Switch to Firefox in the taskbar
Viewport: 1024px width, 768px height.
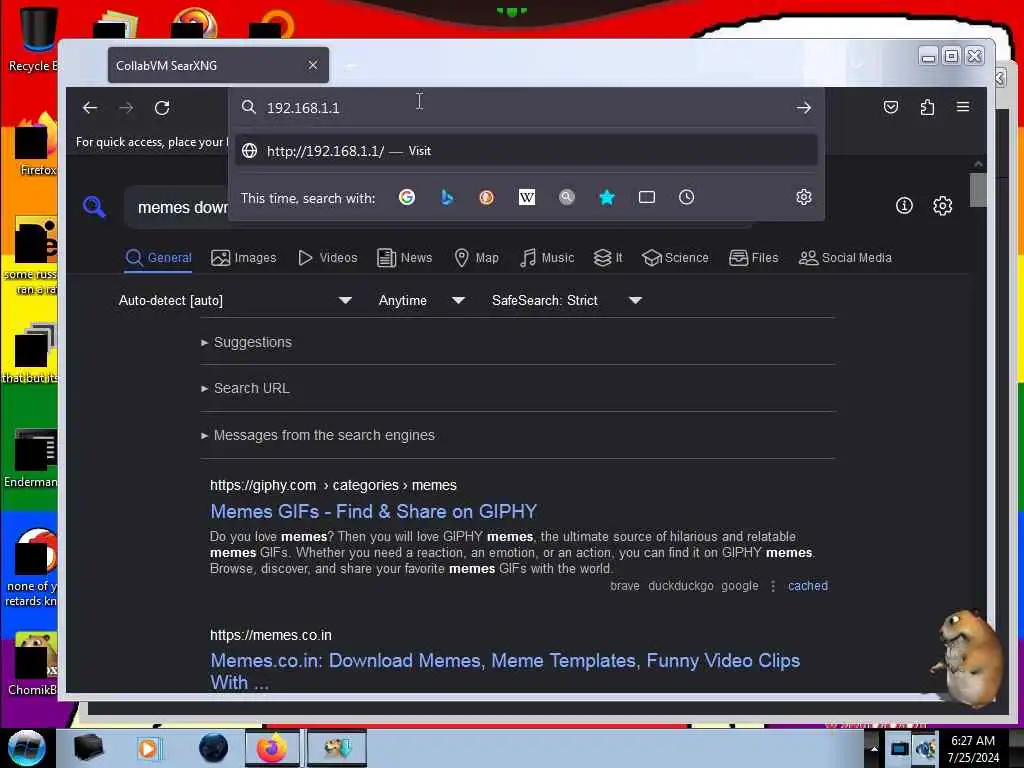coord(272,748)
